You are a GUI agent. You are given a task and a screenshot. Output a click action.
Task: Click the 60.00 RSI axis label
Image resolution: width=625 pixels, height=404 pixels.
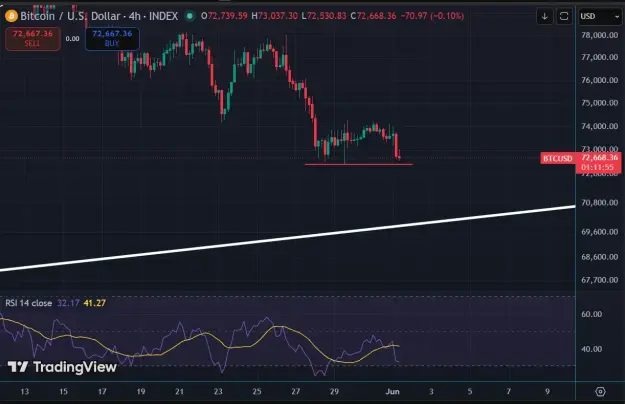592,314
